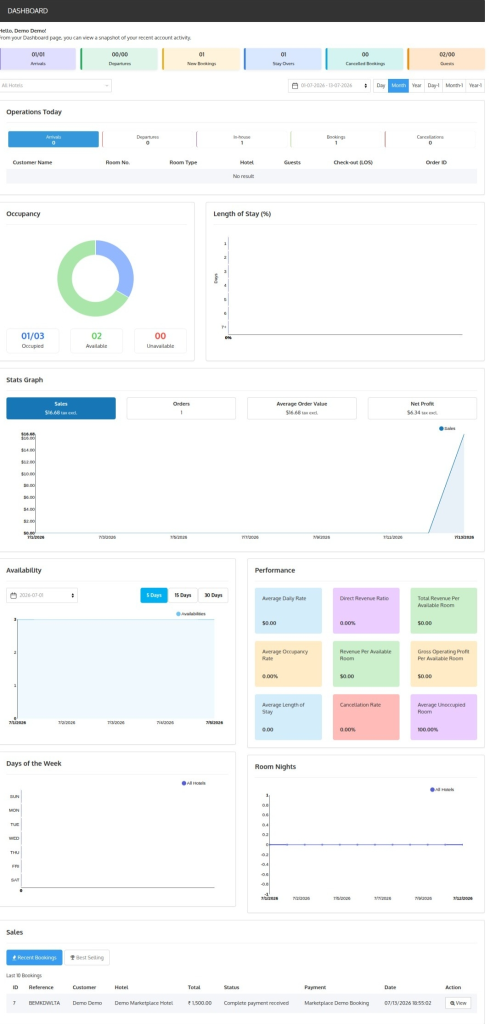
Task: Switch to In-house tab in Operations Today
Action: [242, 139]
